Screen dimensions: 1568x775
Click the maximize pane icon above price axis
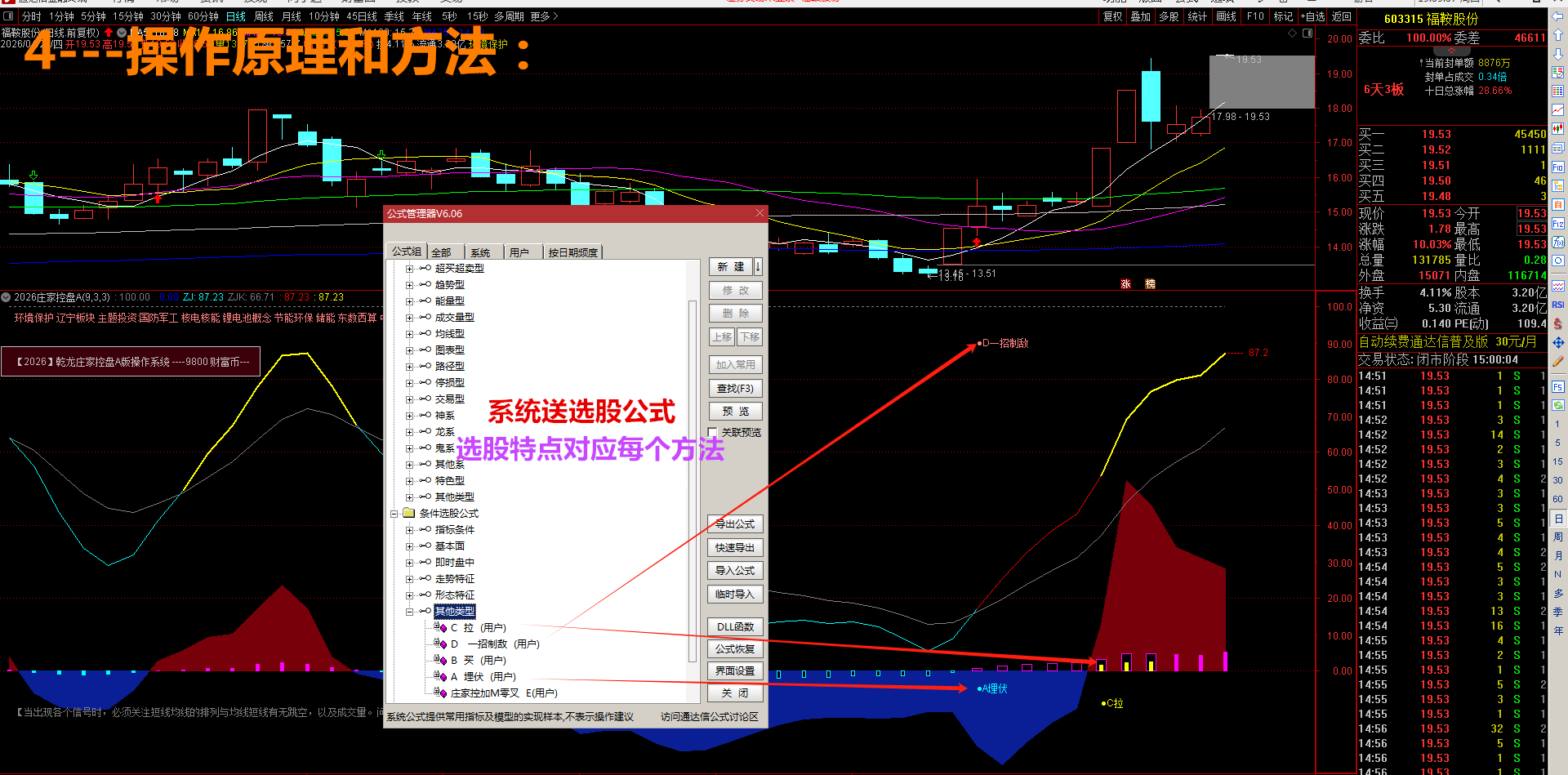click(1307, 33)
